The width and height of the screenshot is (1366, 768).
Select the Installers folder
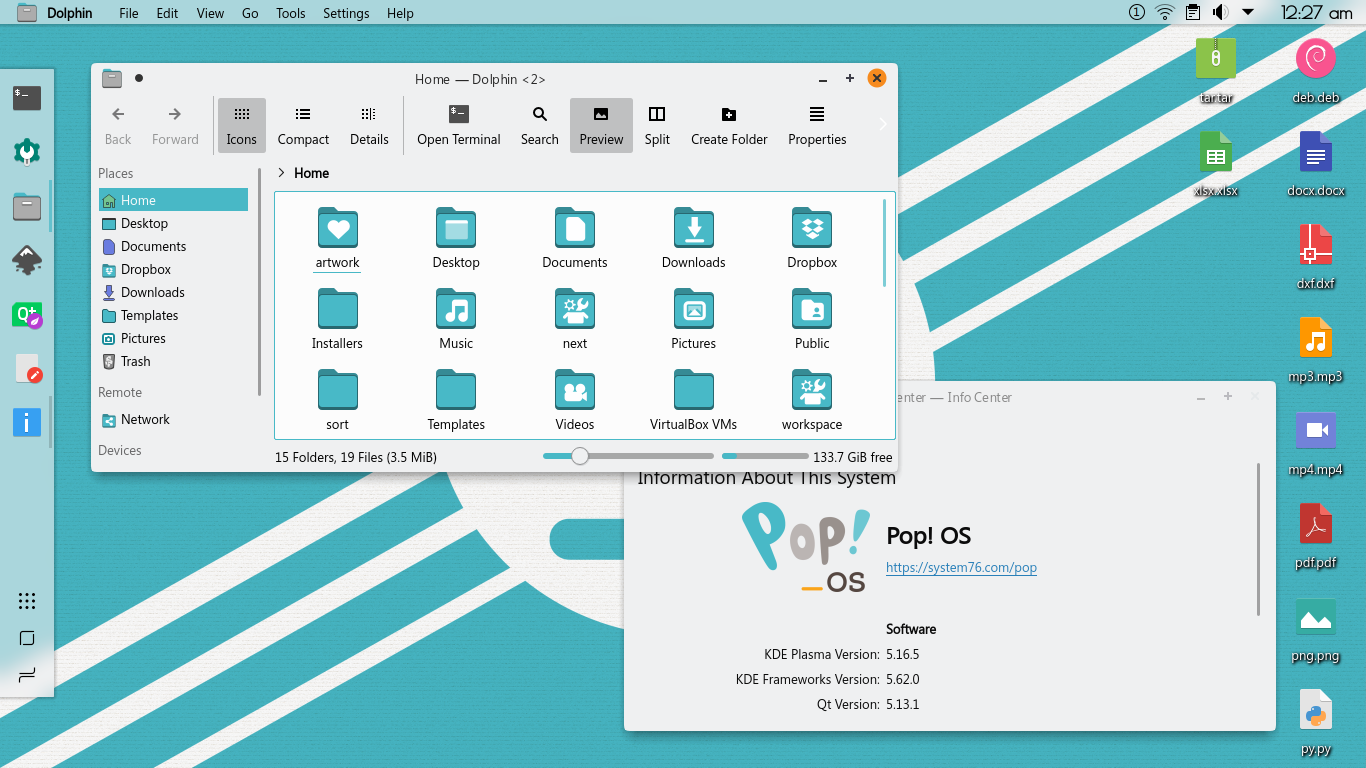338,319
